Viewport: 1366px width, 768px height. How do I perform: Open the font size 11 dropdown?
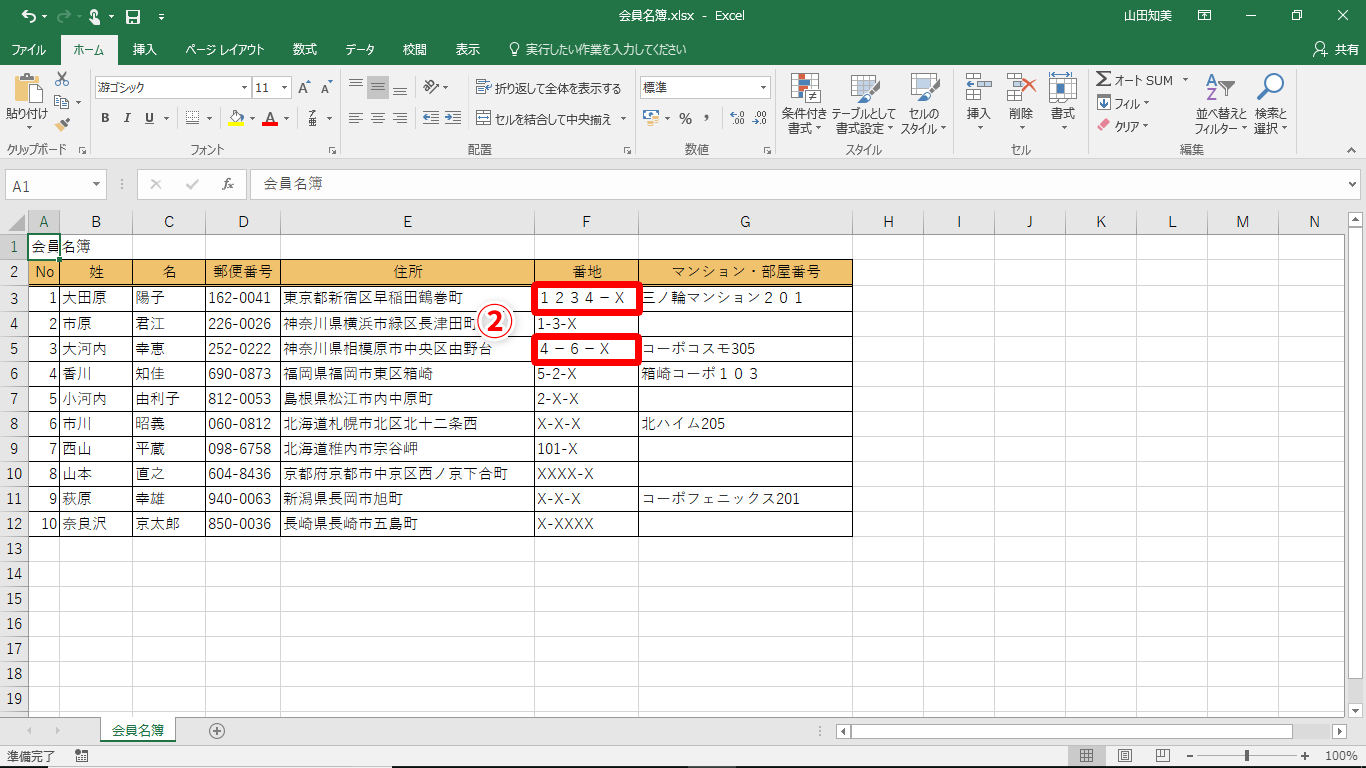click(285, 88)
